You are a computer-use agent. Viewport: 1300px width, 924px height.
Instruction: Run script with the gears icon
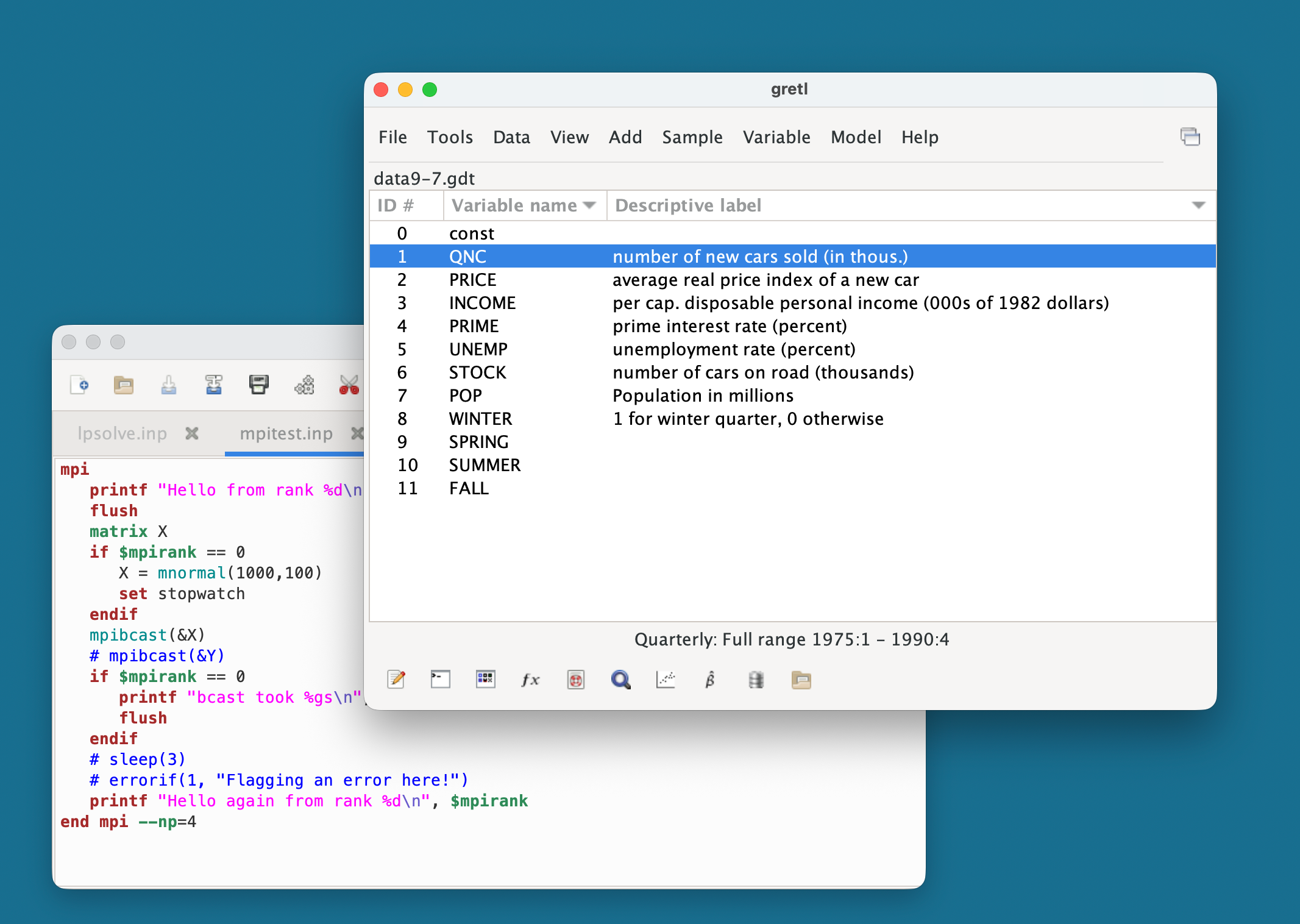tap(304, 385)
